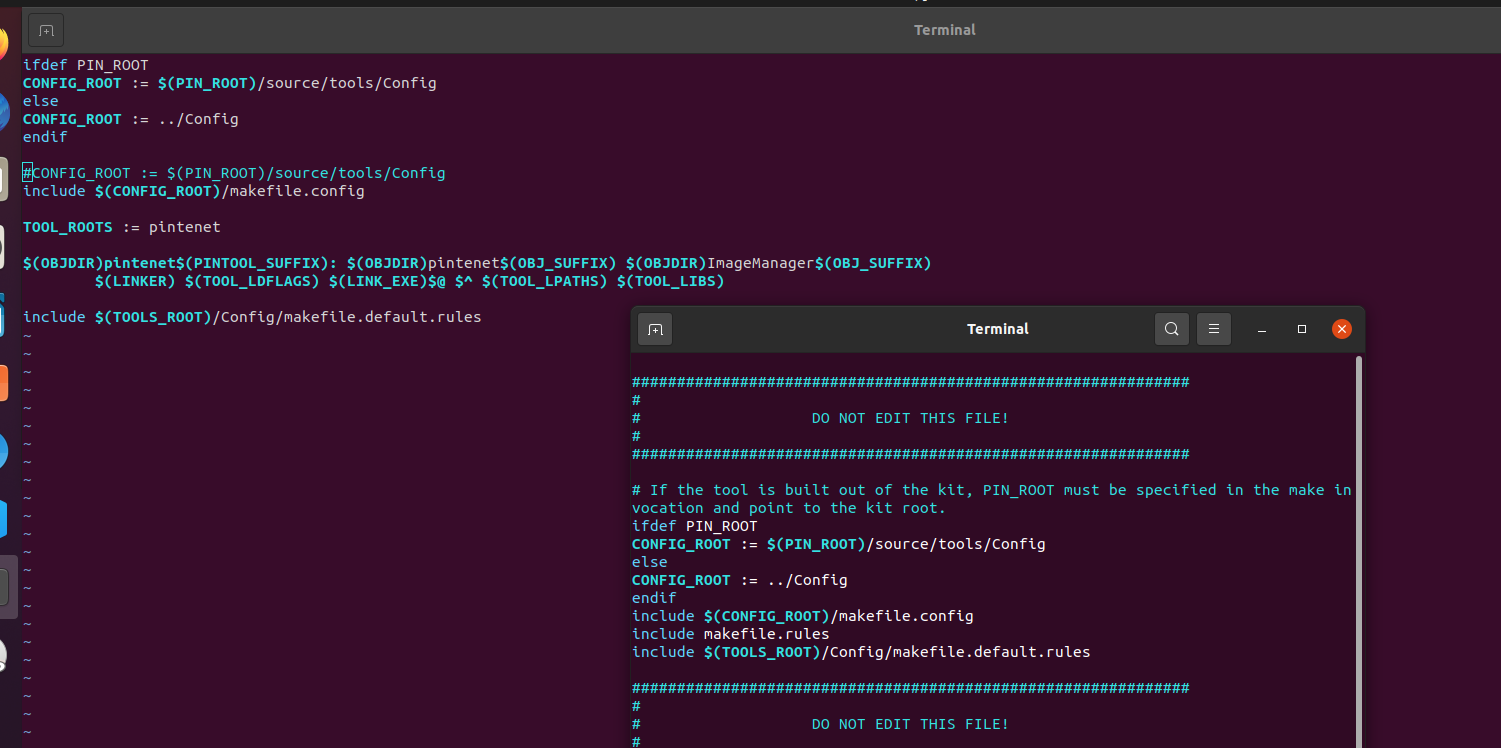Viewport: 1501px width, 748px height.
Task: Click 'include $(TOOLS_ROOT)/Config/makefile.default.rules' in the background terminal
Action: [252, 317]
